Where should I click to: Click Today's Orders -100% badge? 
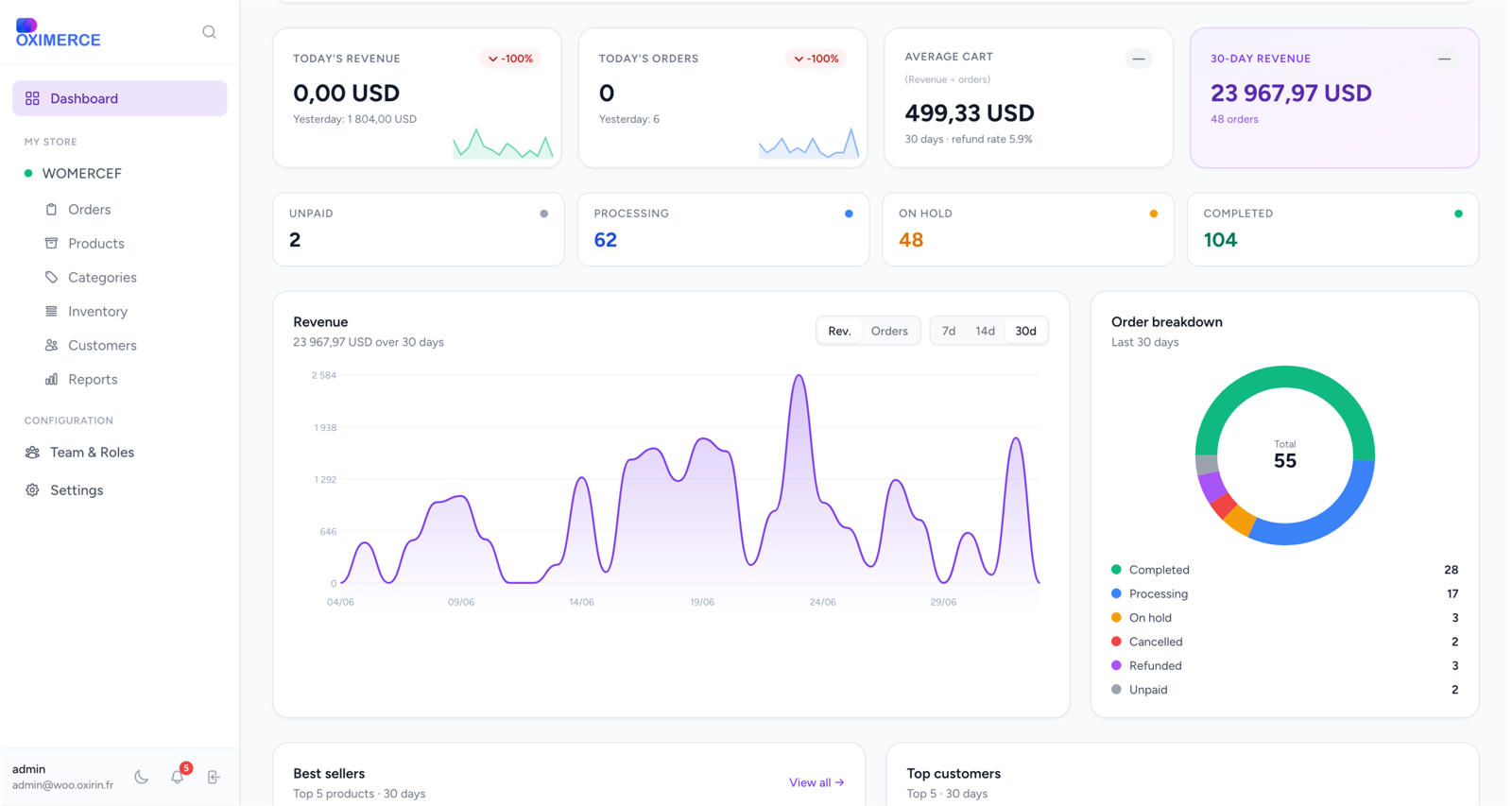[816, 59]
